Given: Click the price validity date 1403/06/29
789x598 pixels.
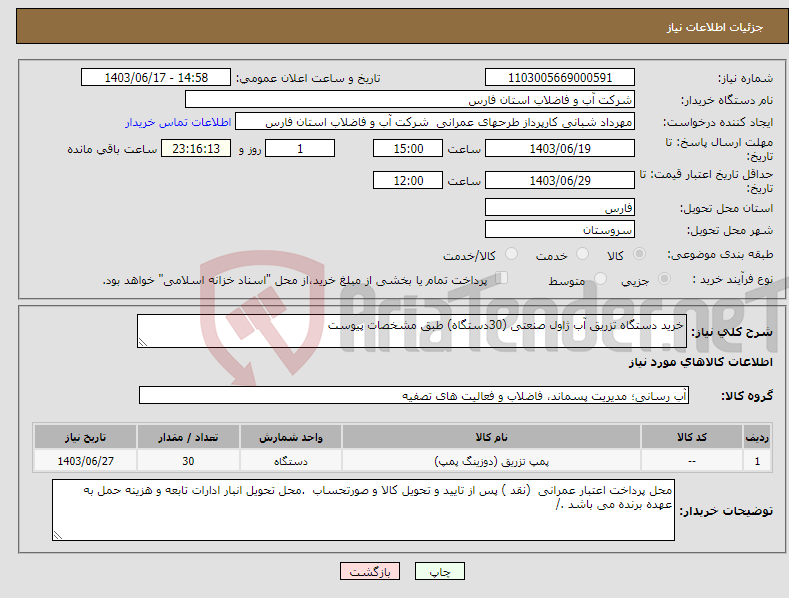Looking at the screenshot, I should pyautogui.click(x=560, y=180).
